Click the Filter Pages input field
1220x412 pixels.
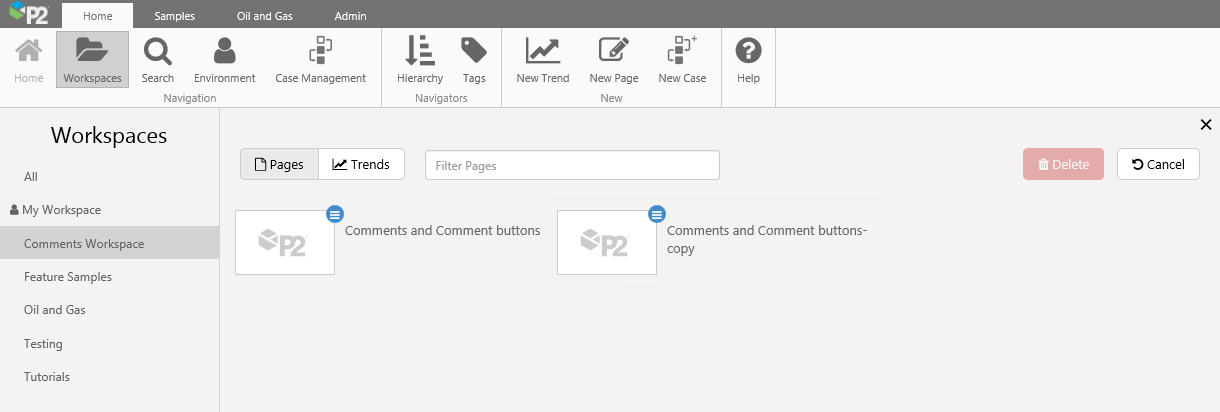(572, 165)
